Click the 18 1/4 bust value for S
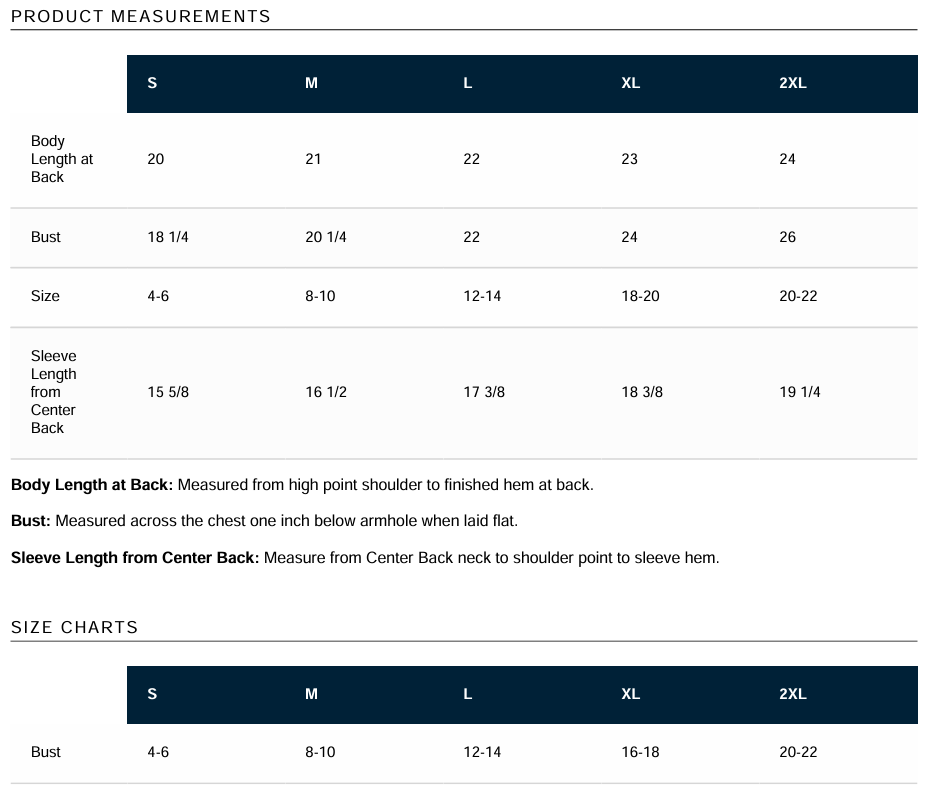 pos(168,237)
